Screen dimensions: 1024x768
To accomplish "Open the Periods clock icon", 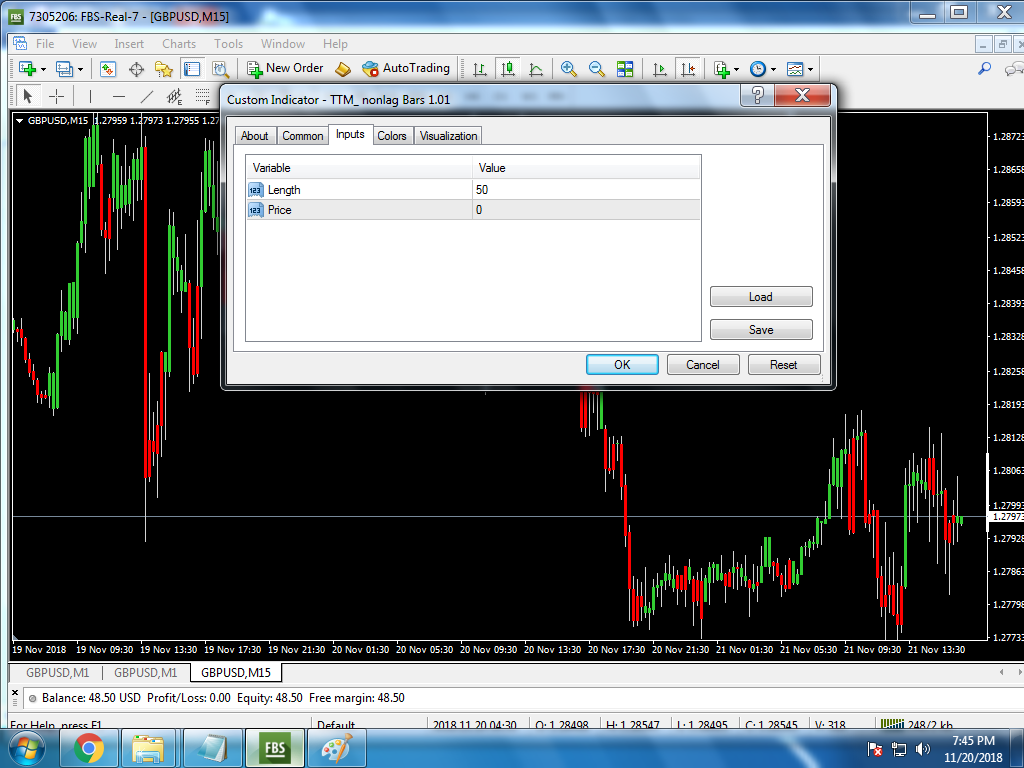I will [x=758, y=69].
